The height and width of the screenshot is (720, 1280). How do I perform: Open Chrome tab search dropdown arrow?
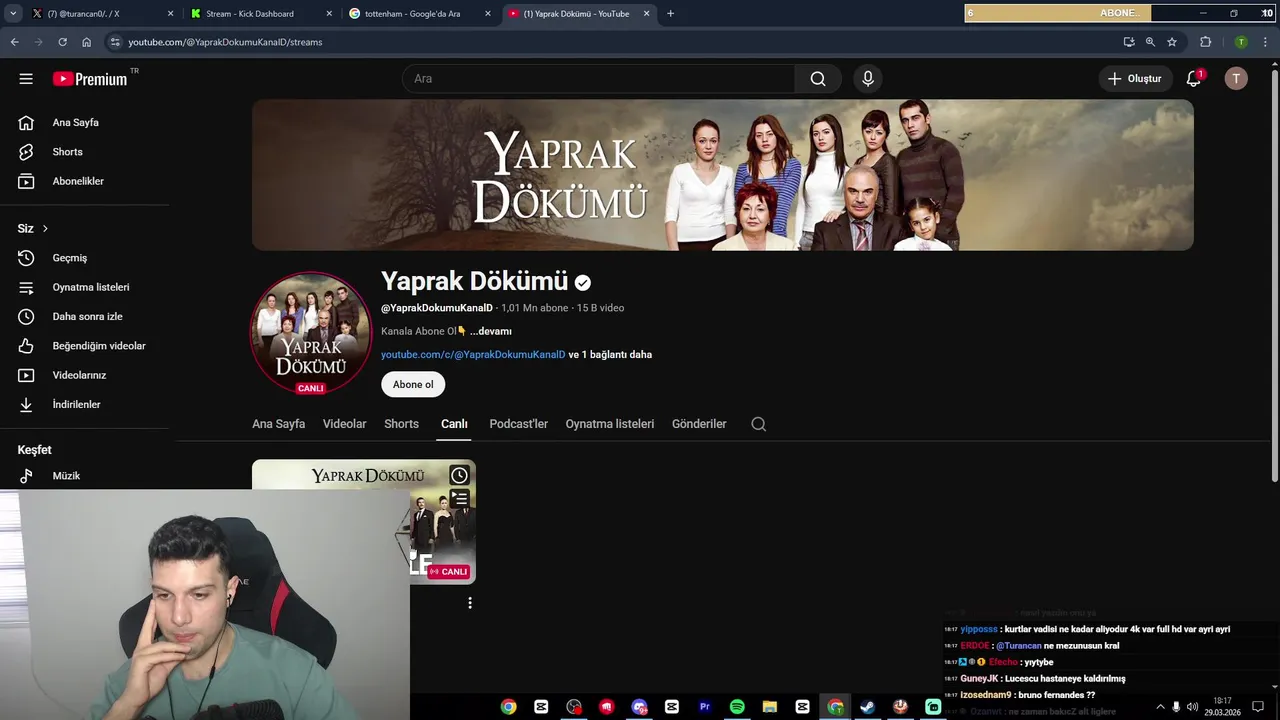point(13,13)
